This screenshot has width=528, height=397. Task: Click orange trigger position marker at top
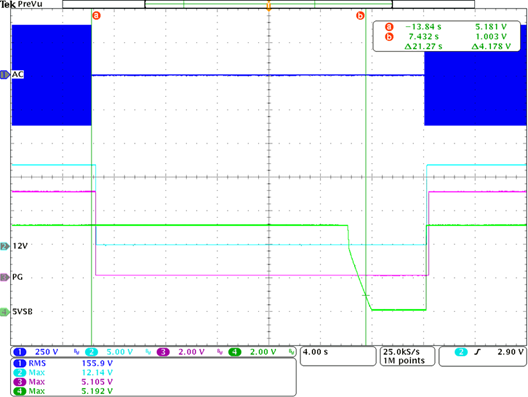pyautogui.click(x=269, y=6)
